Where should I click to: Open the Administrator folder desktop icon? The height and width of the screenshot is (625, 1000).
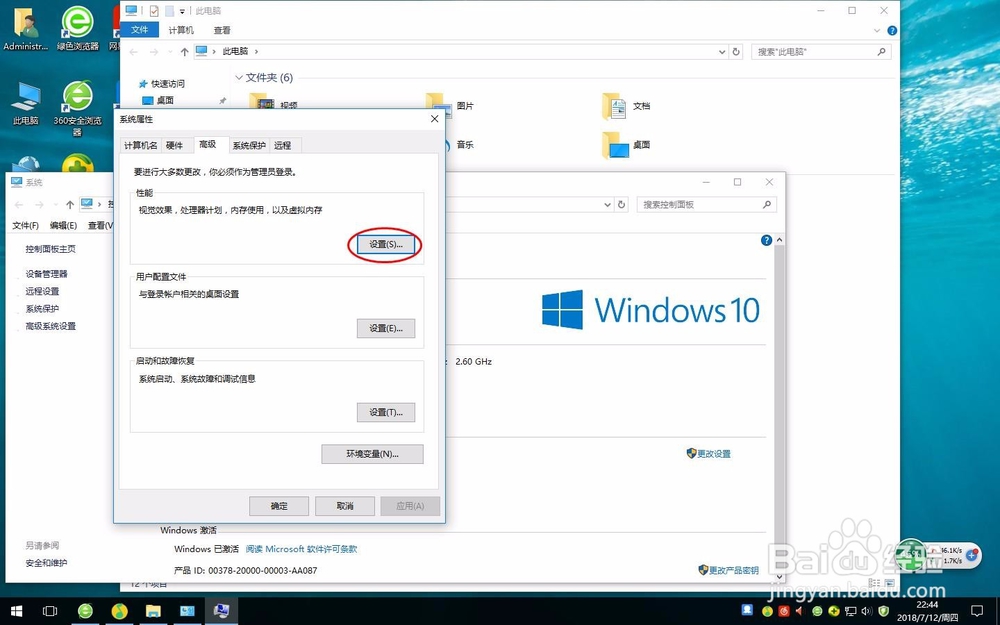(x=26, y=28)
